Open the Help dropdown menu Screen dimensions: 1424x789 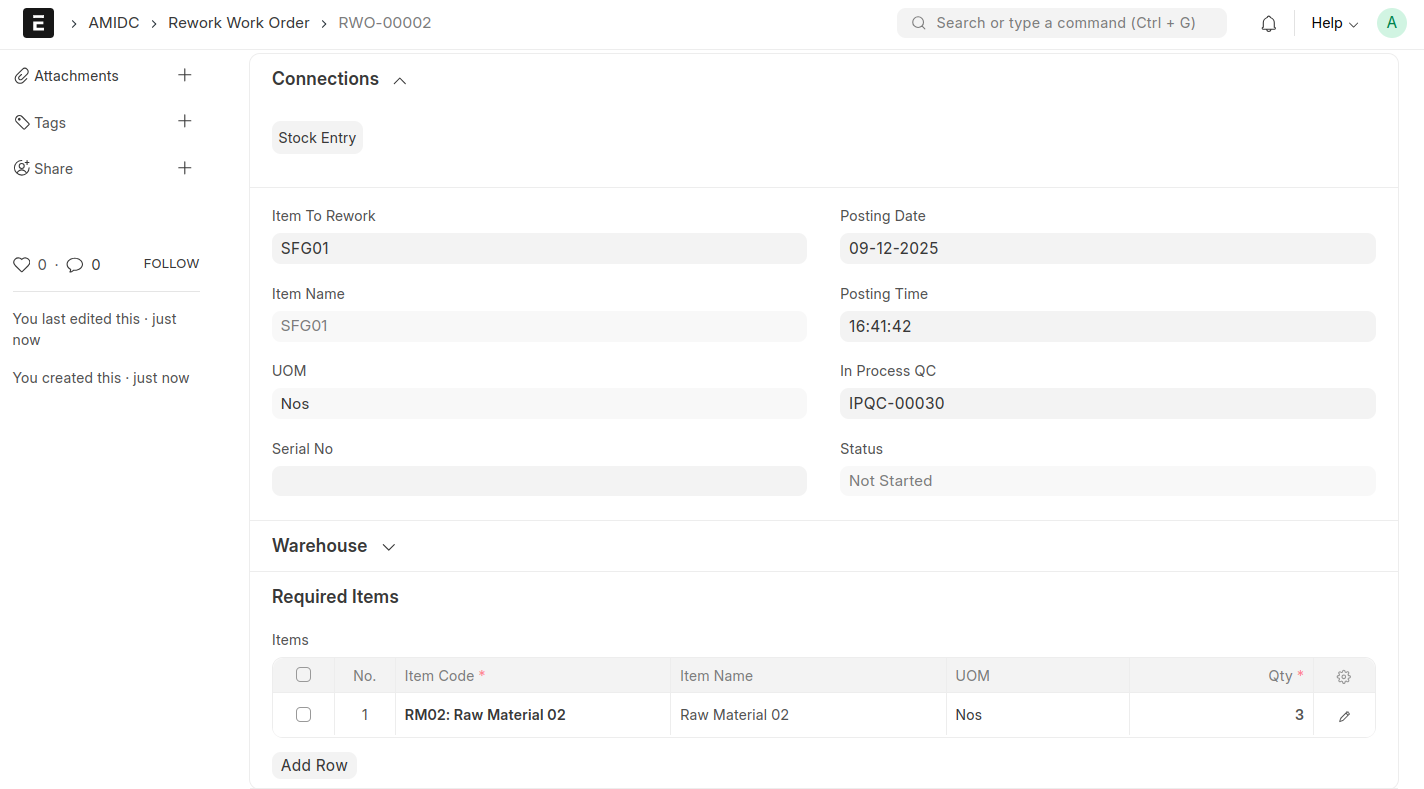click(x=1334, y=23)
